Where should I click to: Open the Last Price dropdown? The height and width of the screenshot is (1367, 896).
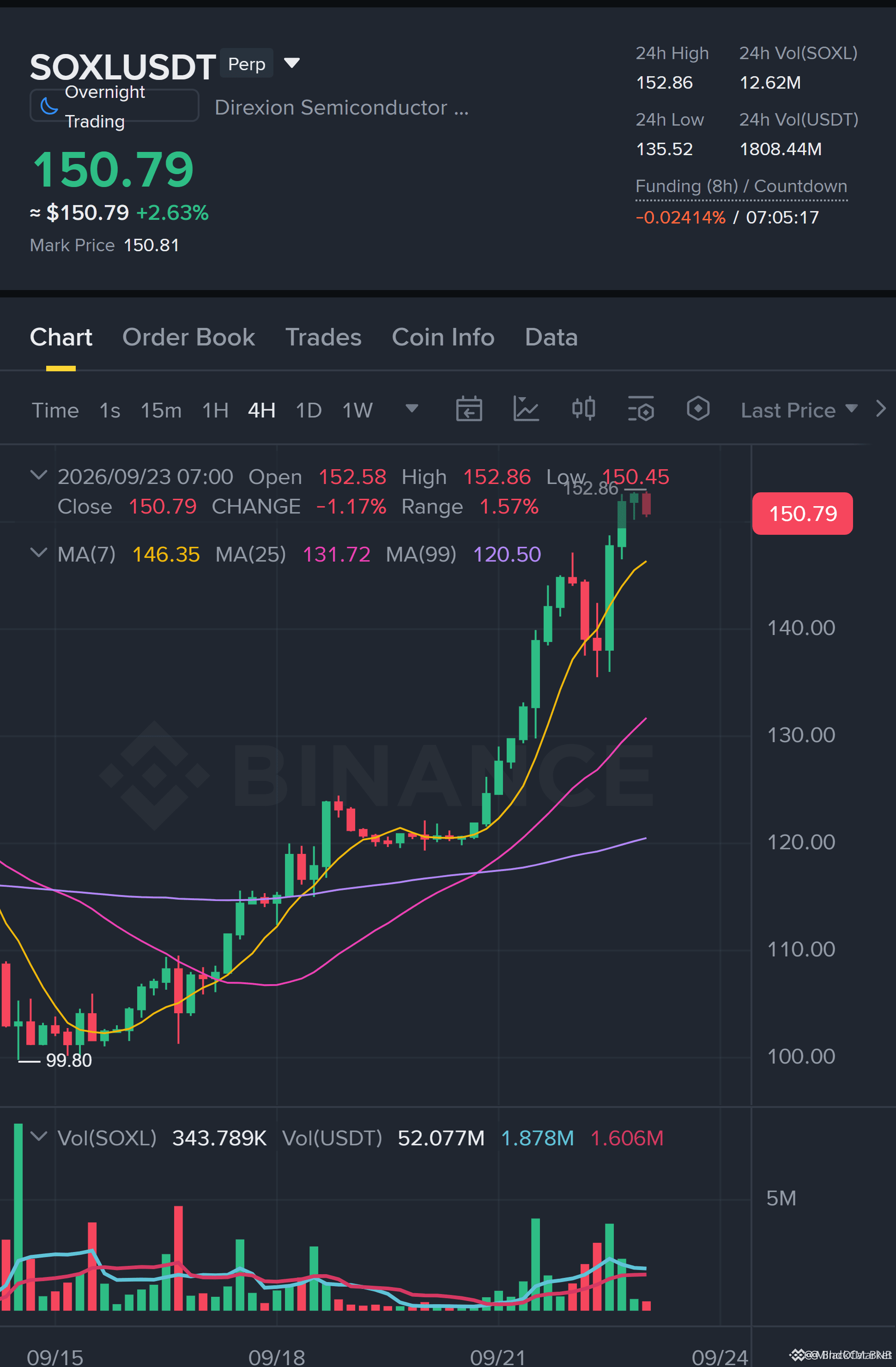799,411
